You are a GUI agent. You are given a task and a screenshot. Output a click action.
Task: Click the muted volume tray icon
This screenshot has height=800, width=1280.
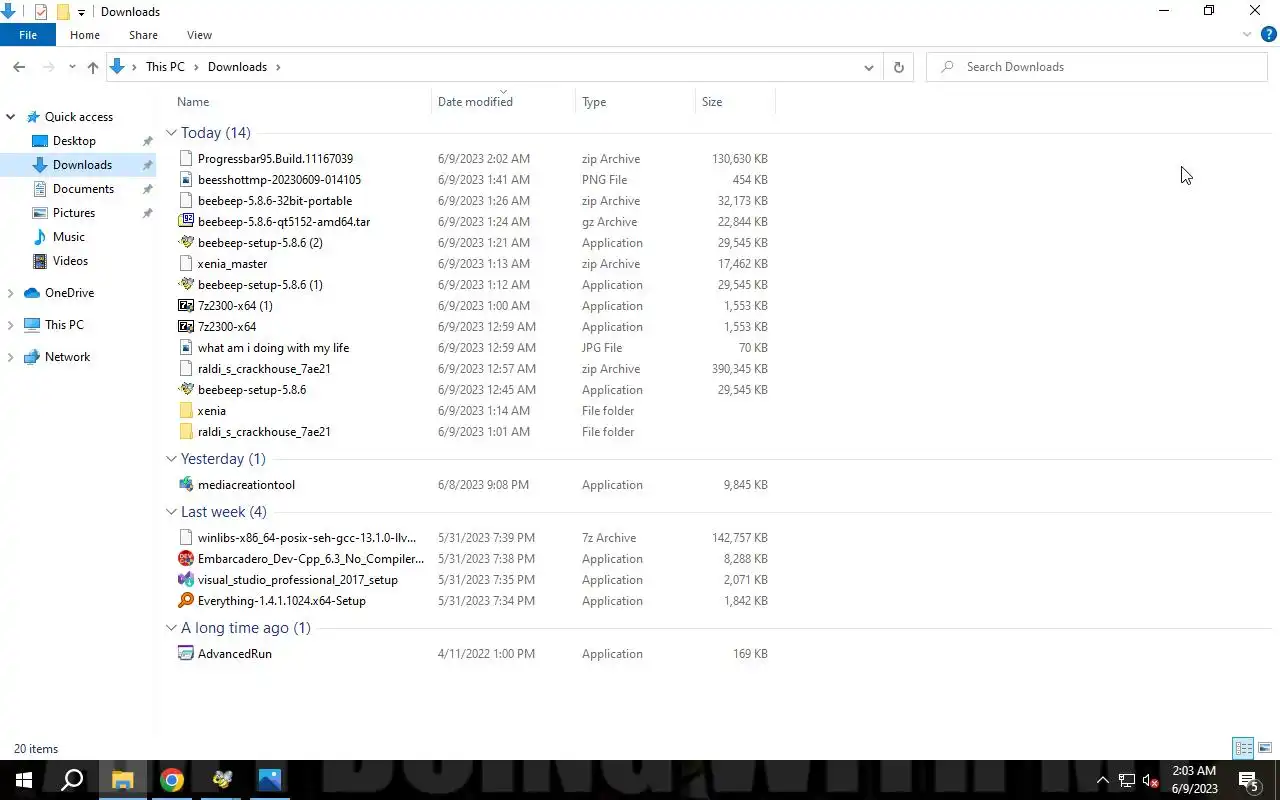click(x=1150, y=780)
